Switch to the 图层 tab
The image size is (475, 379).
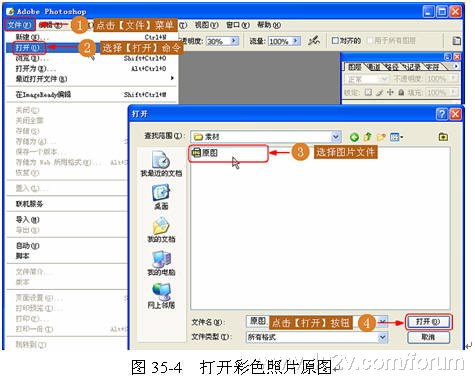[354, 67]
